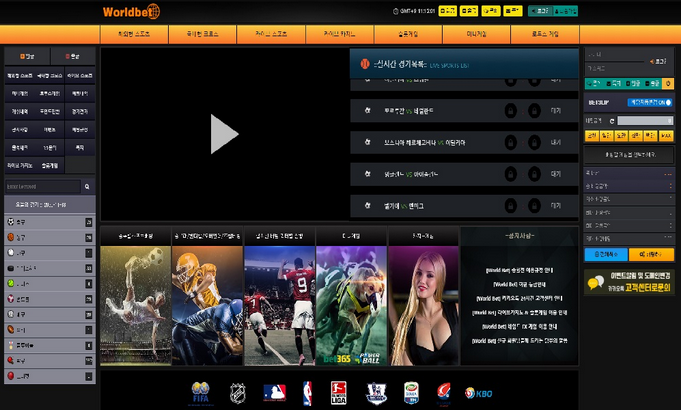The width and height of the screenshot is (682, 411).
Task: Click the refresh icon next to the bet amount field
Action: coord(612,121)
